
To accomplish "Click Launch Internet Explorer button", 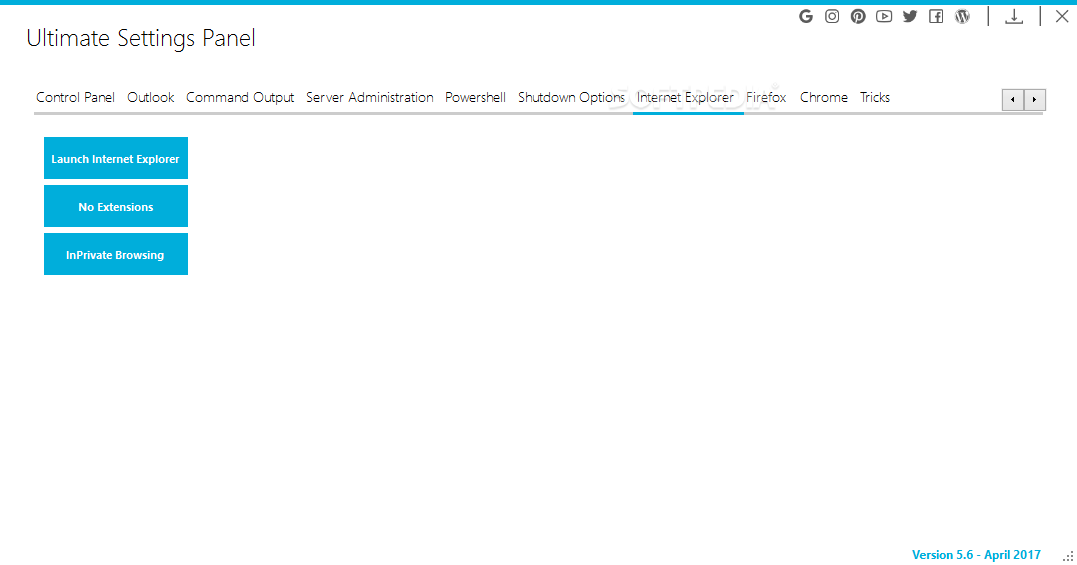I will point(115,159).
